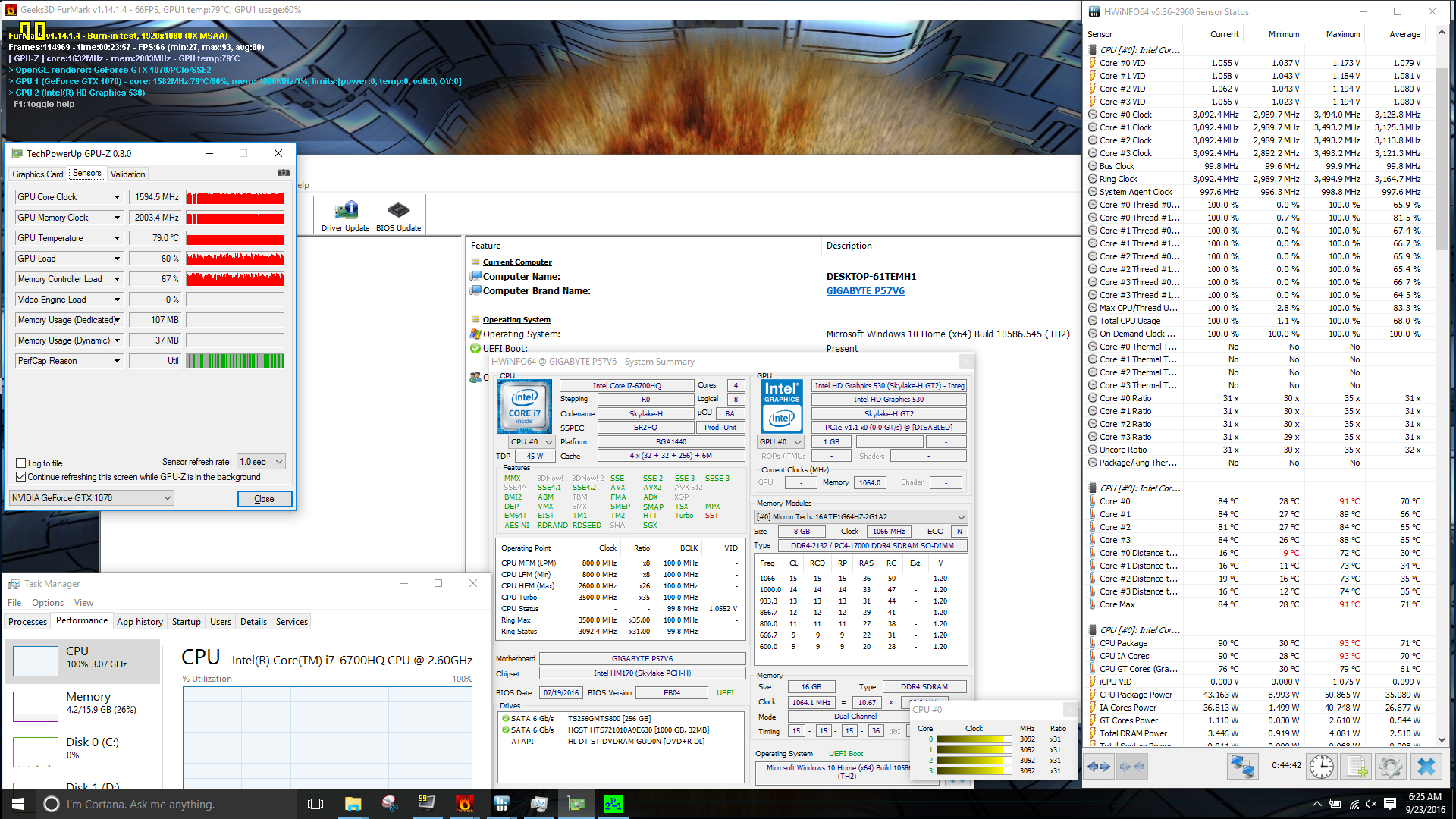Viewport: 1456px width, 819px height.
Task: Click the Maximum column header in HWiNFO
Action: [1342, 34]
